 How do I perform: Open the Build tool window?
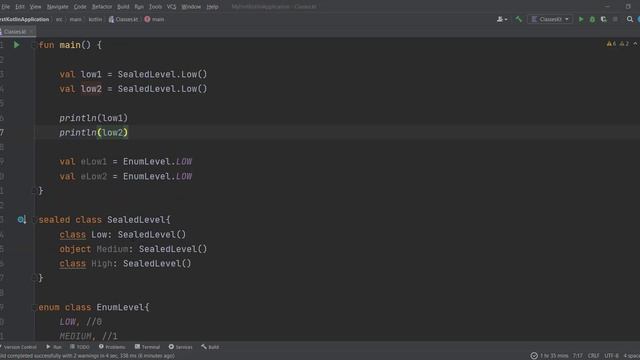pyautogui.click(x=210, y=347)
